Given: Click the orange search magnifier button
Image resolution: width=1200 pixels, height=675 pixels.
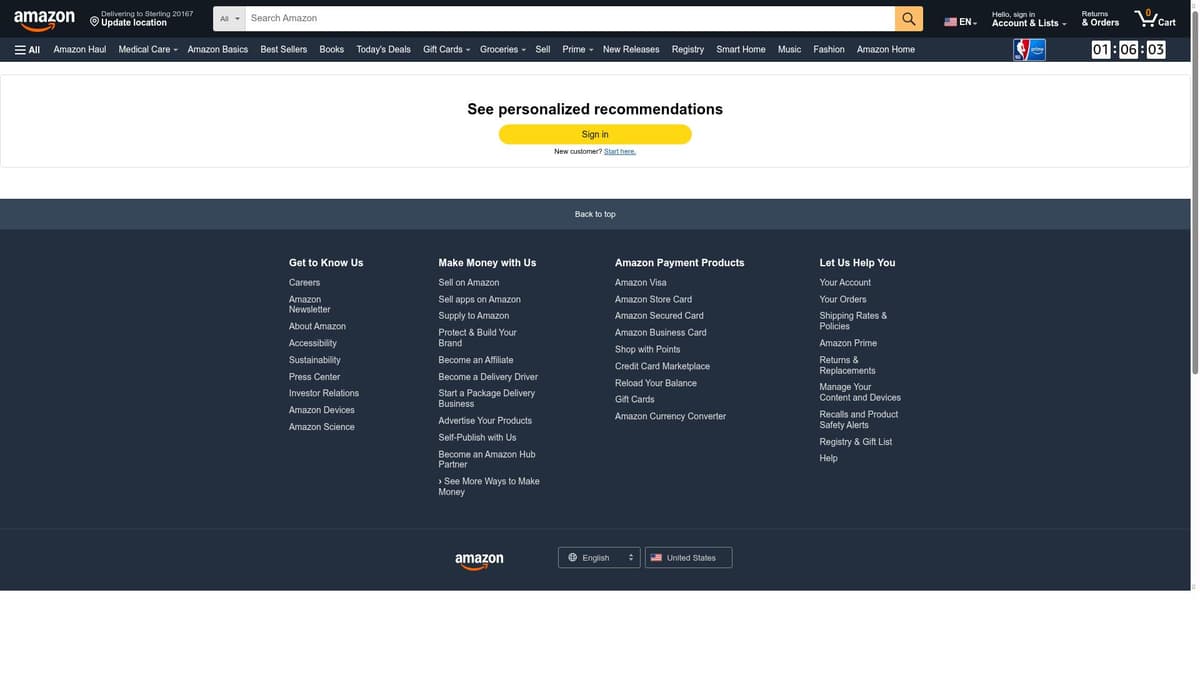Looking at the screenshot, I should point(908,19).
